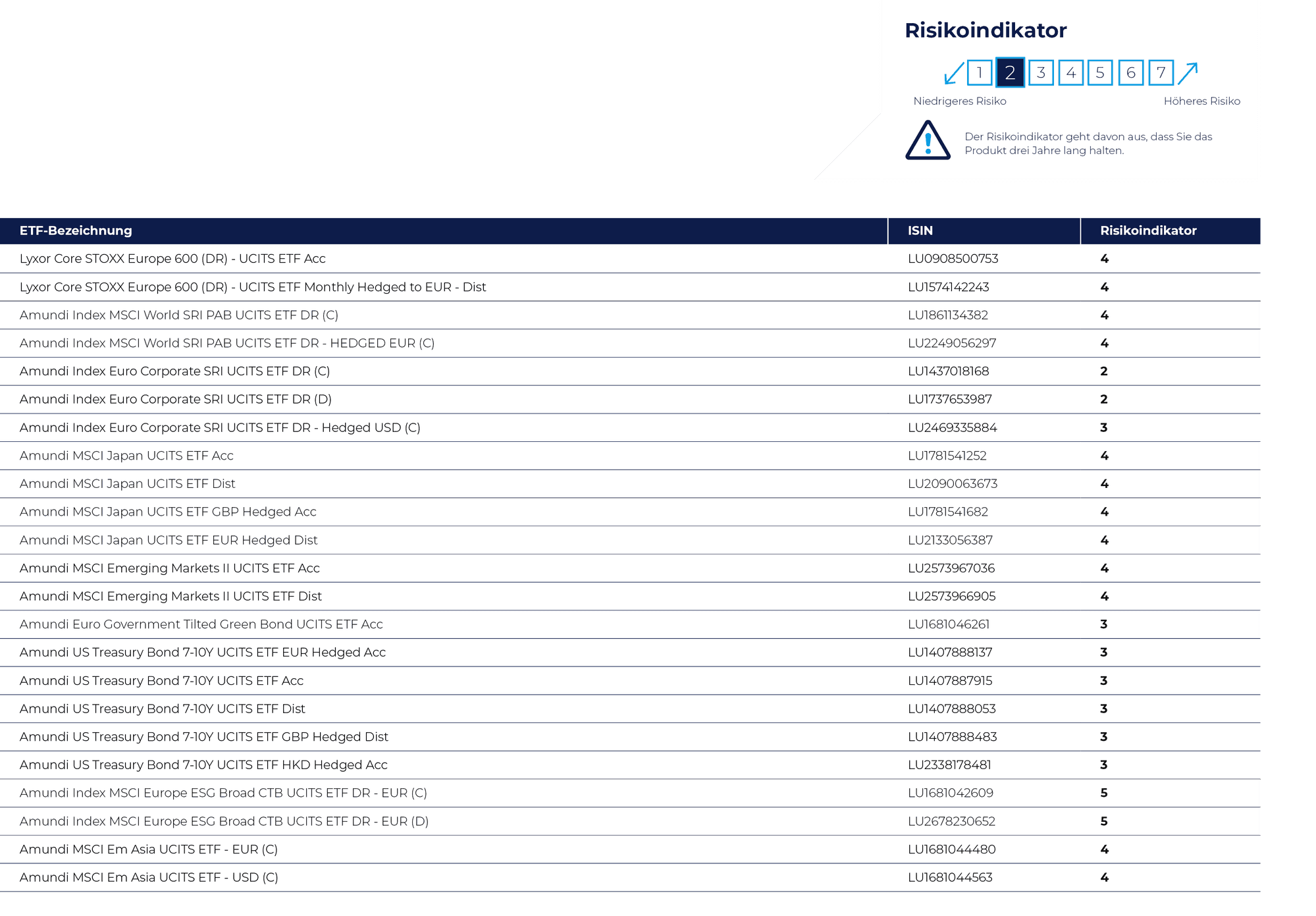1316x916 pixels.
Task: Select Amundi MSCI Japan UCITS ETF Acc row
Action: pos(126,456)
